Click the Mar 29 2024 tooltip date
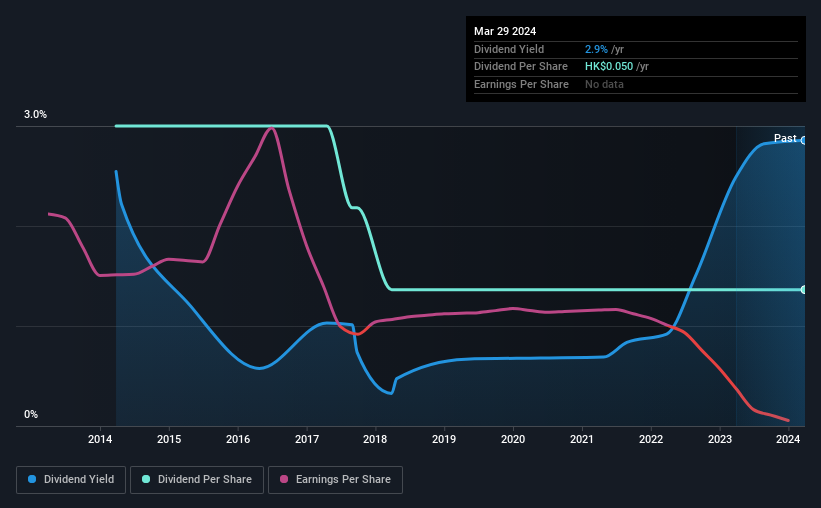This screenshot has height=508, width=821. click(505, 31)
